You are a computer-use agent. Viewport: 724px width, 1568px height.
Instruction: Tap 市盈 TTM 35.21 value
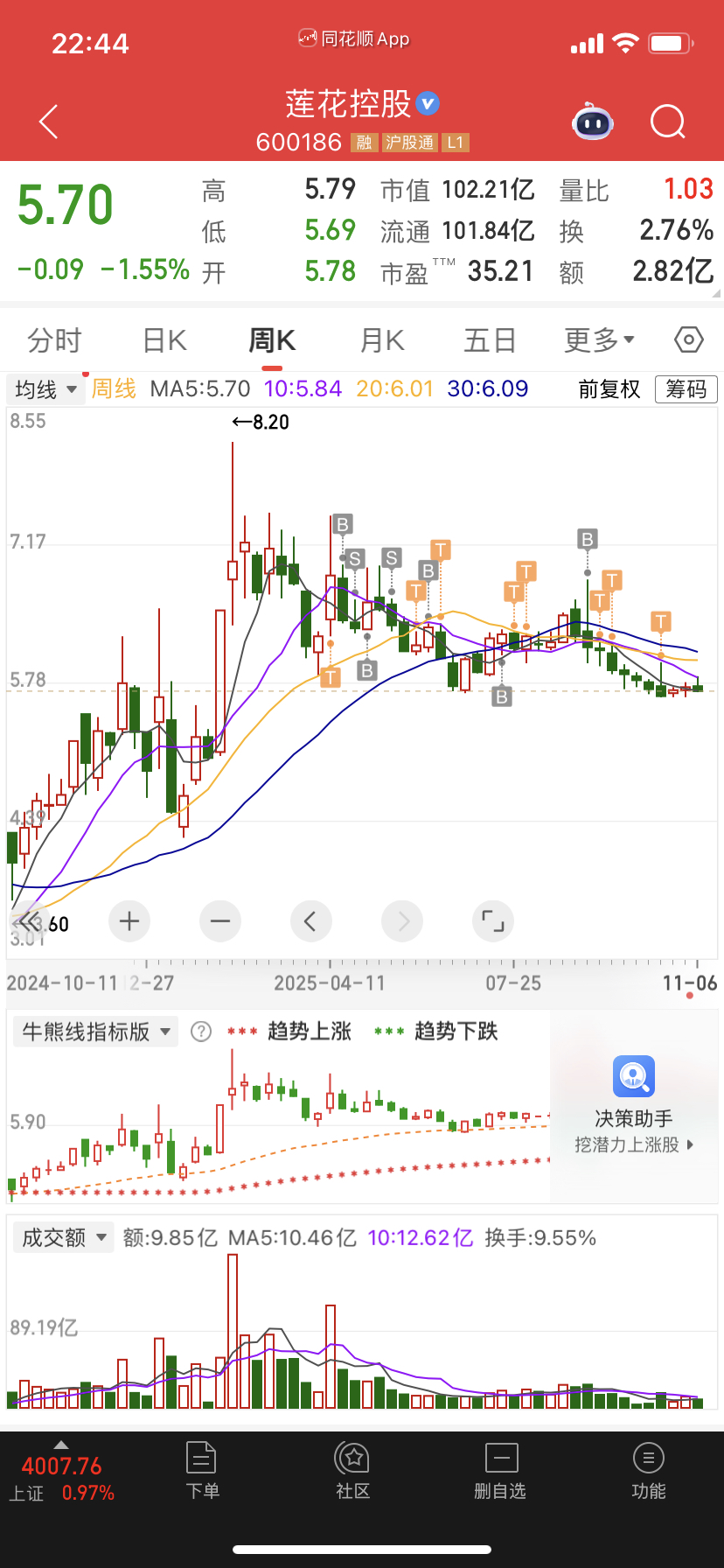501,271
